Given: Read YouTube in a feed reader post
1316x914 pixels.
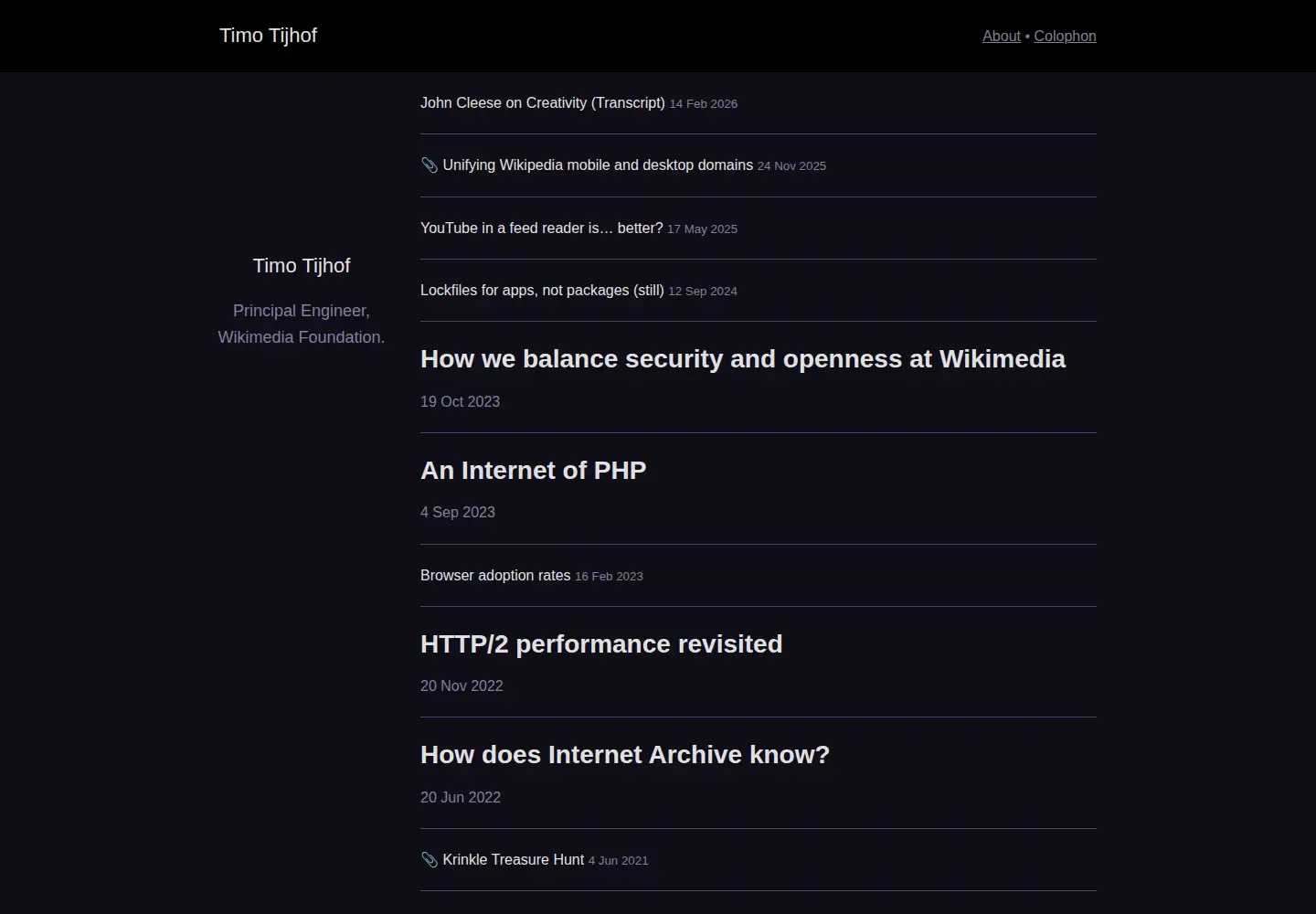Looking at the screenshot, I should [x=541, y=228].
